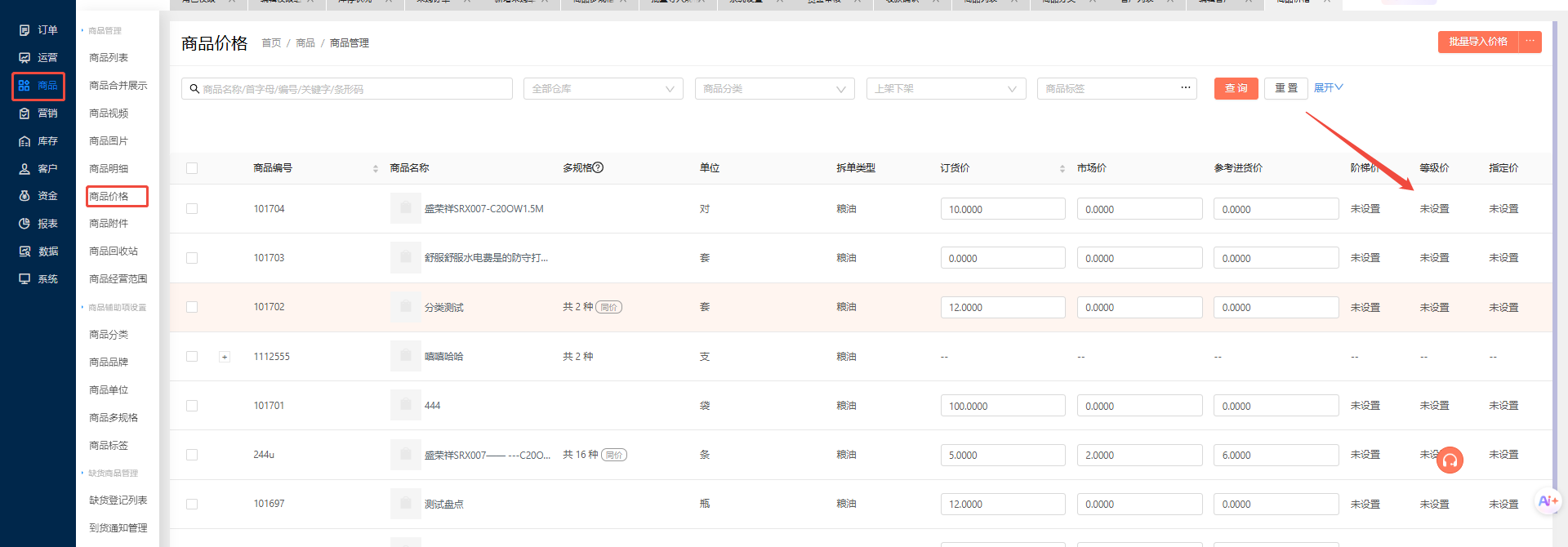Click the product search input field
1568x547 pixels.
(347, 88)
